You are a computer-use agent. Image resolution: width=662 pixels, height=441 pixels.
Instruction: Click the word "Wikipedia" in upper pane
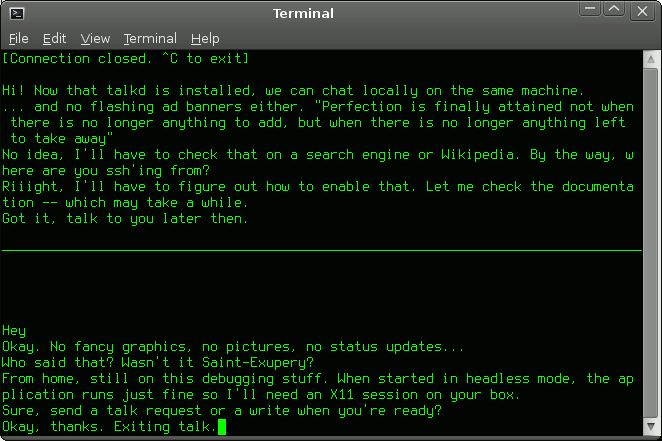pyautogui.click(x=478, y=155)
